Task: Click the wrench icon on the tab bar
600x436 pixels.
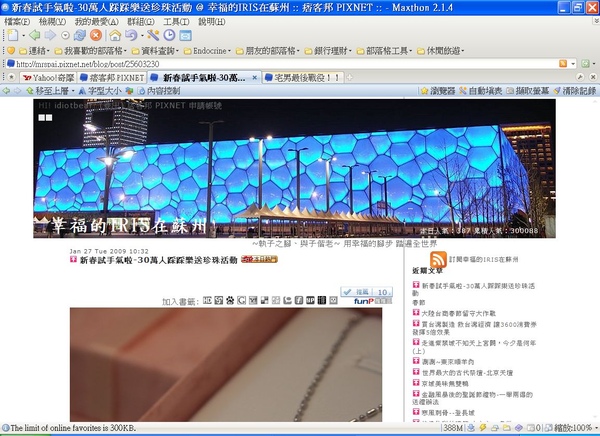Action: 580,77
